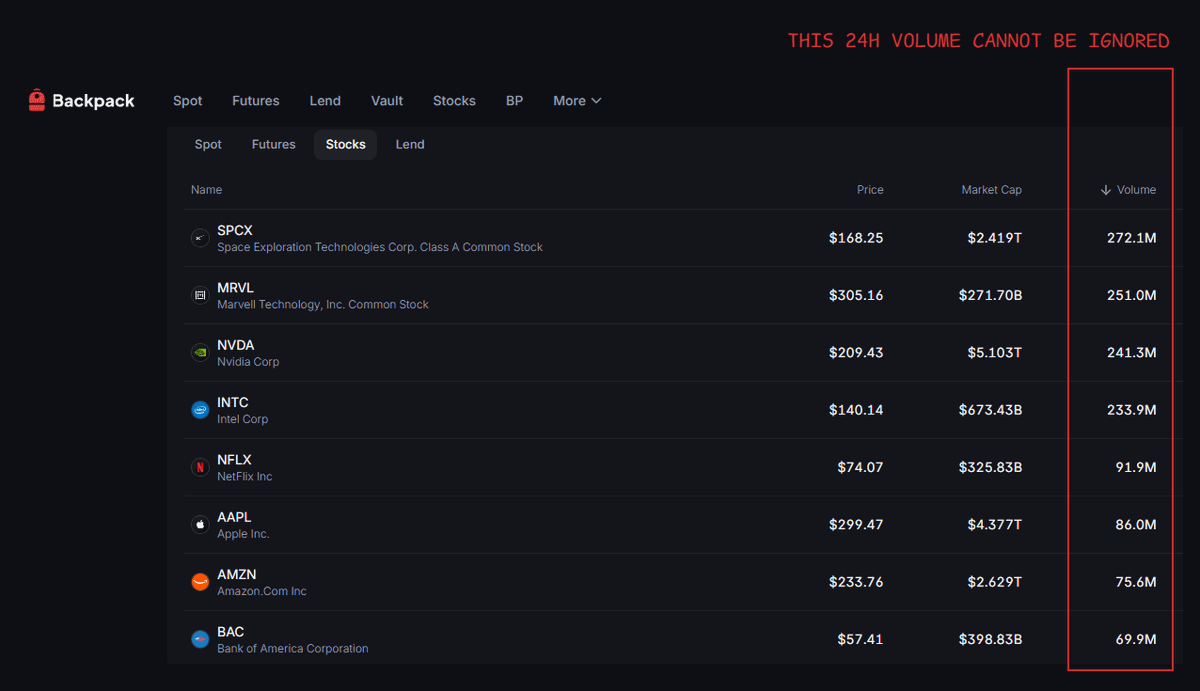This screenshot has height=691, width=1200.
Task: Click the Backpack brand name link
Action: (93, 100)
